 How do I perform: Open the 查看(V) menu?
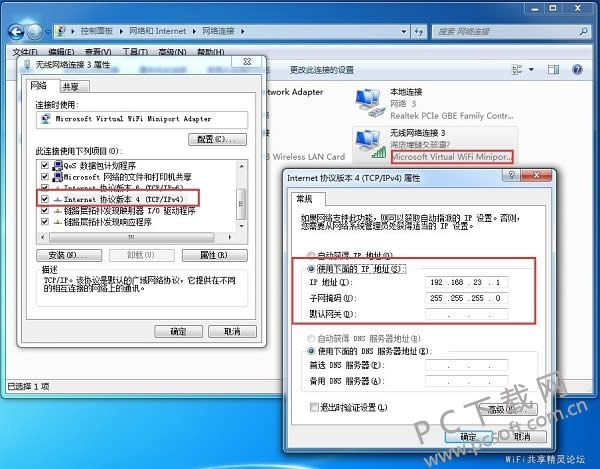[98, 52]
